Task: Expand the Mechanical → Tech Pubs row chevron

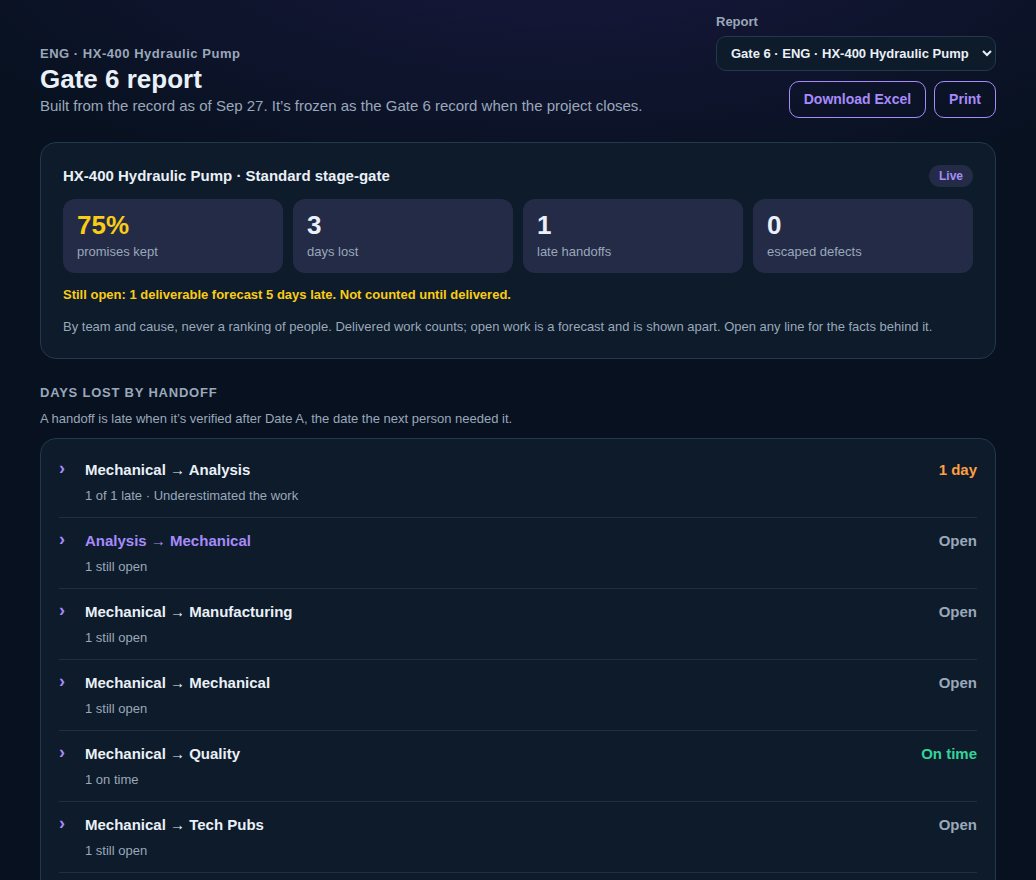Action: tap(62, 824)
